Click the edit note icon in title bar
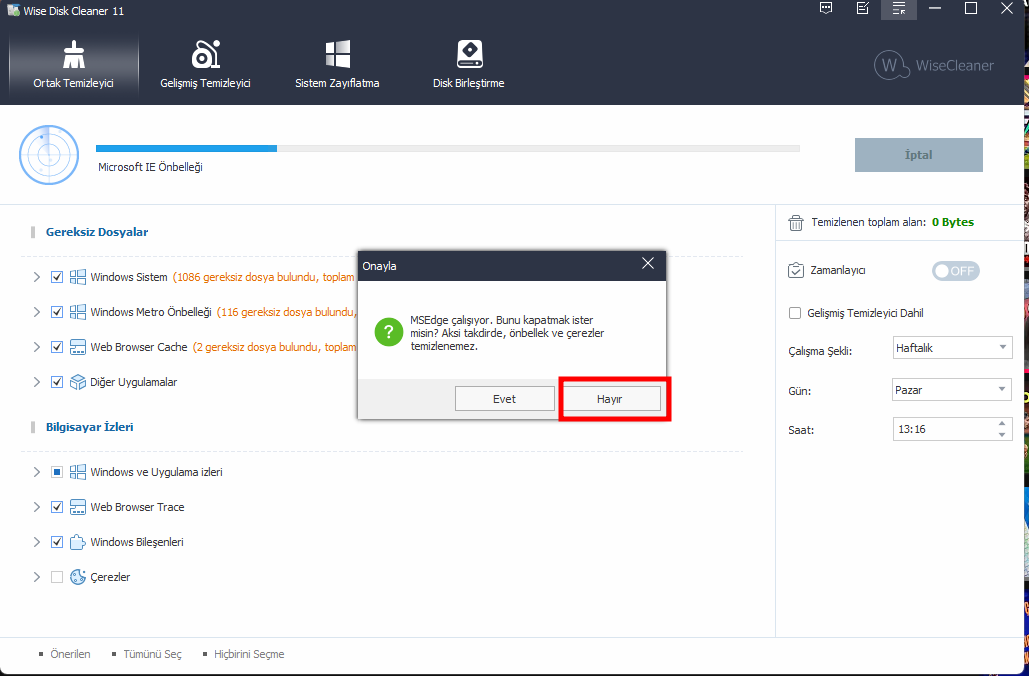 863,9
